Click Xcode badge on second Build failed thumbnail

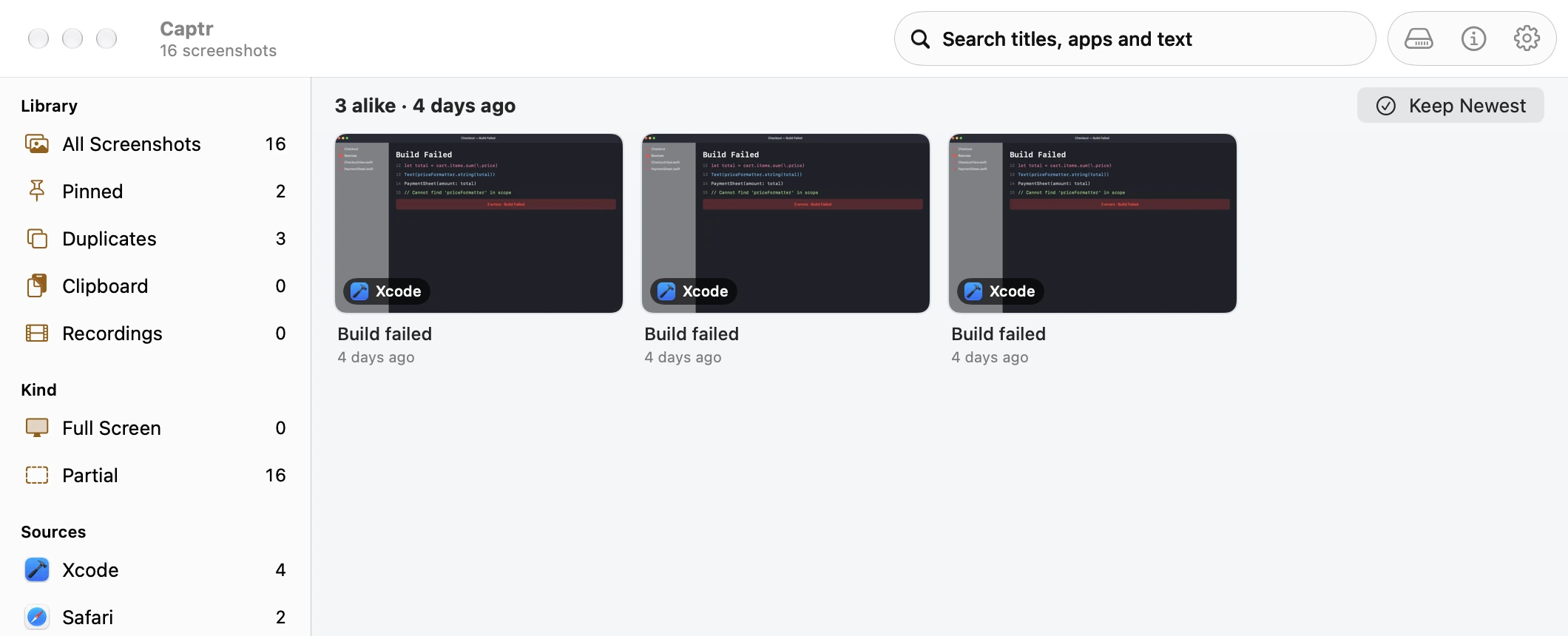click(693, 291)
